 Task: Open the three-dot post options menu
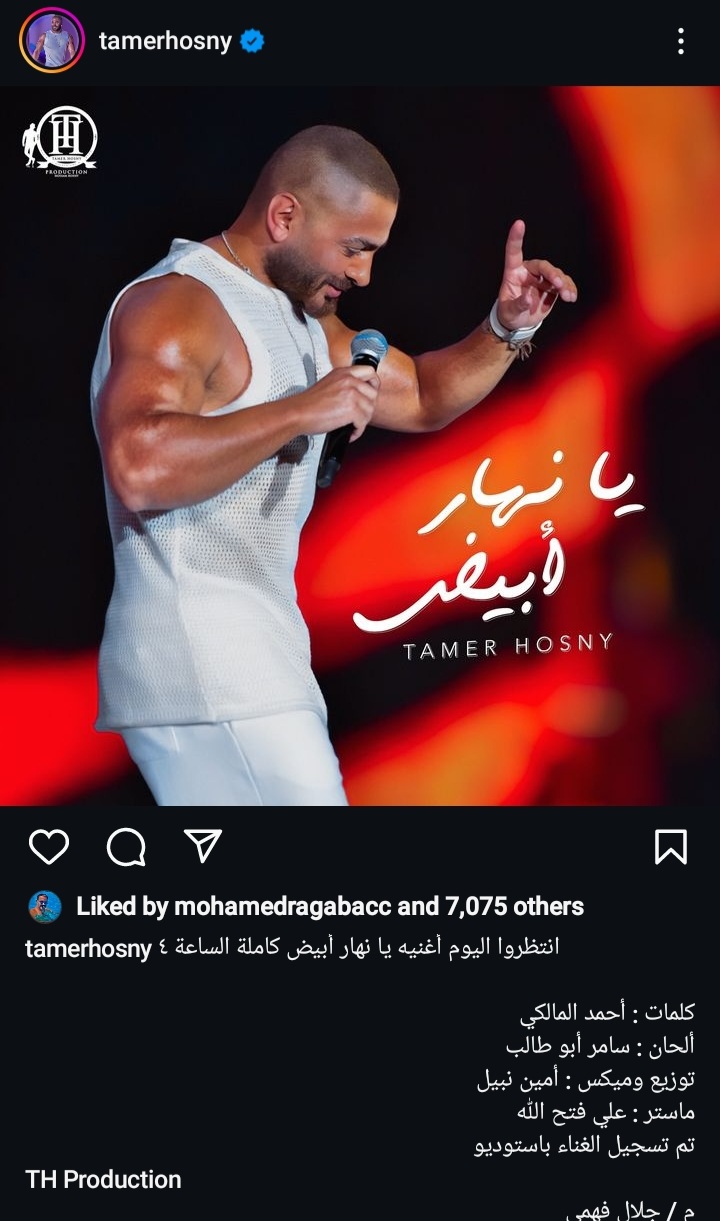[681, 41]
